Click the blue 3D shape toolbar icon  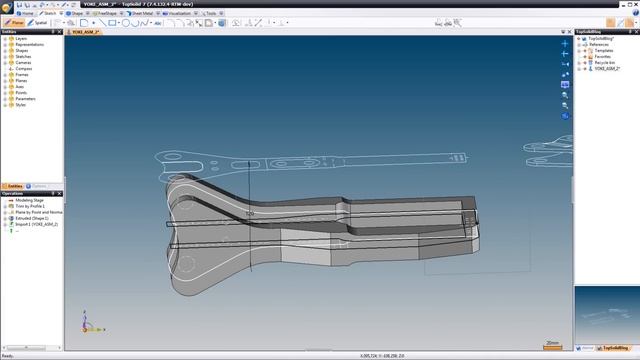click(222, 23)
